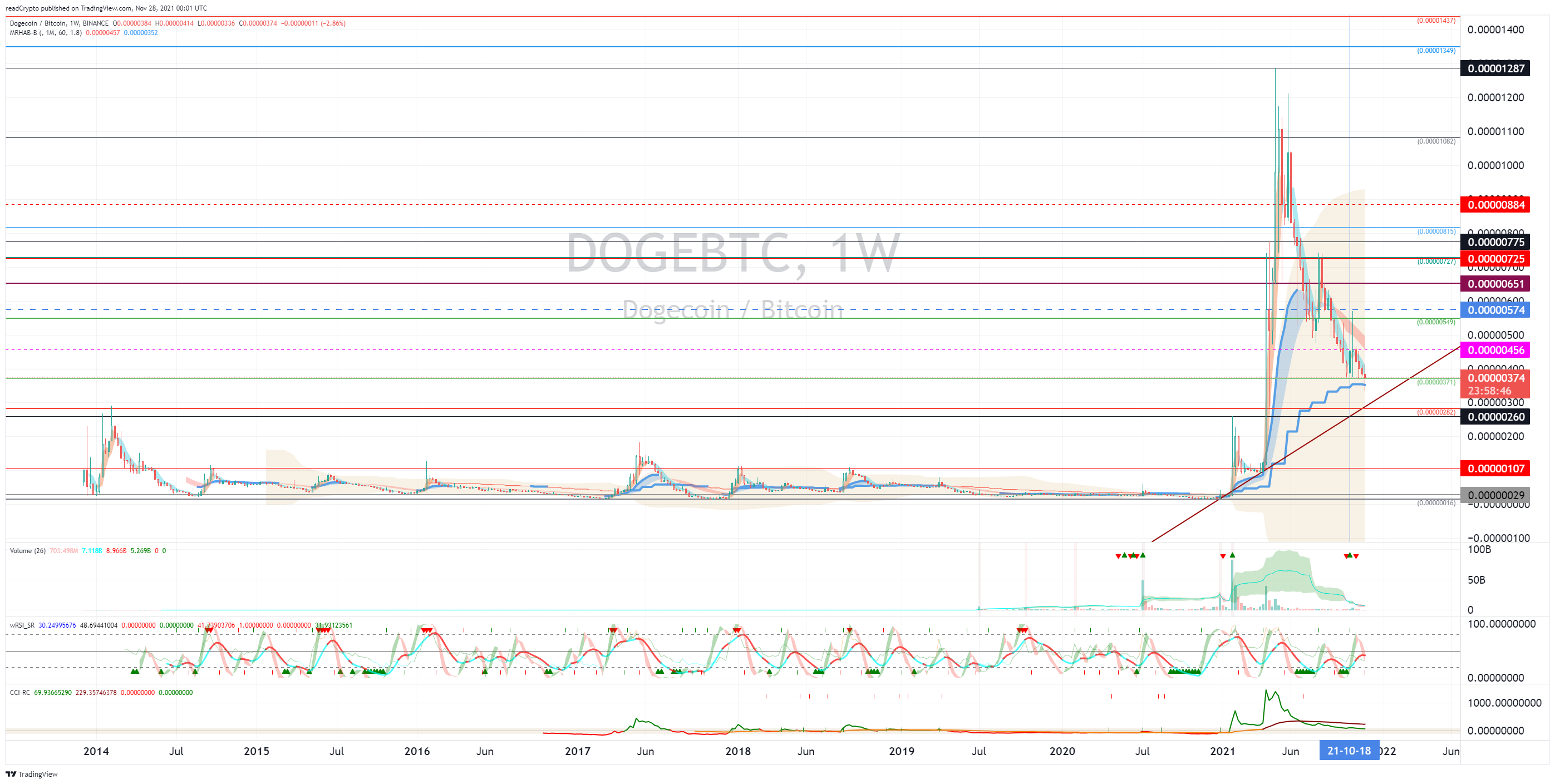The width and height of the screenshot is (1555, 784).
Task: Click the 50B volume axis tick
Action: point(1476,580)
